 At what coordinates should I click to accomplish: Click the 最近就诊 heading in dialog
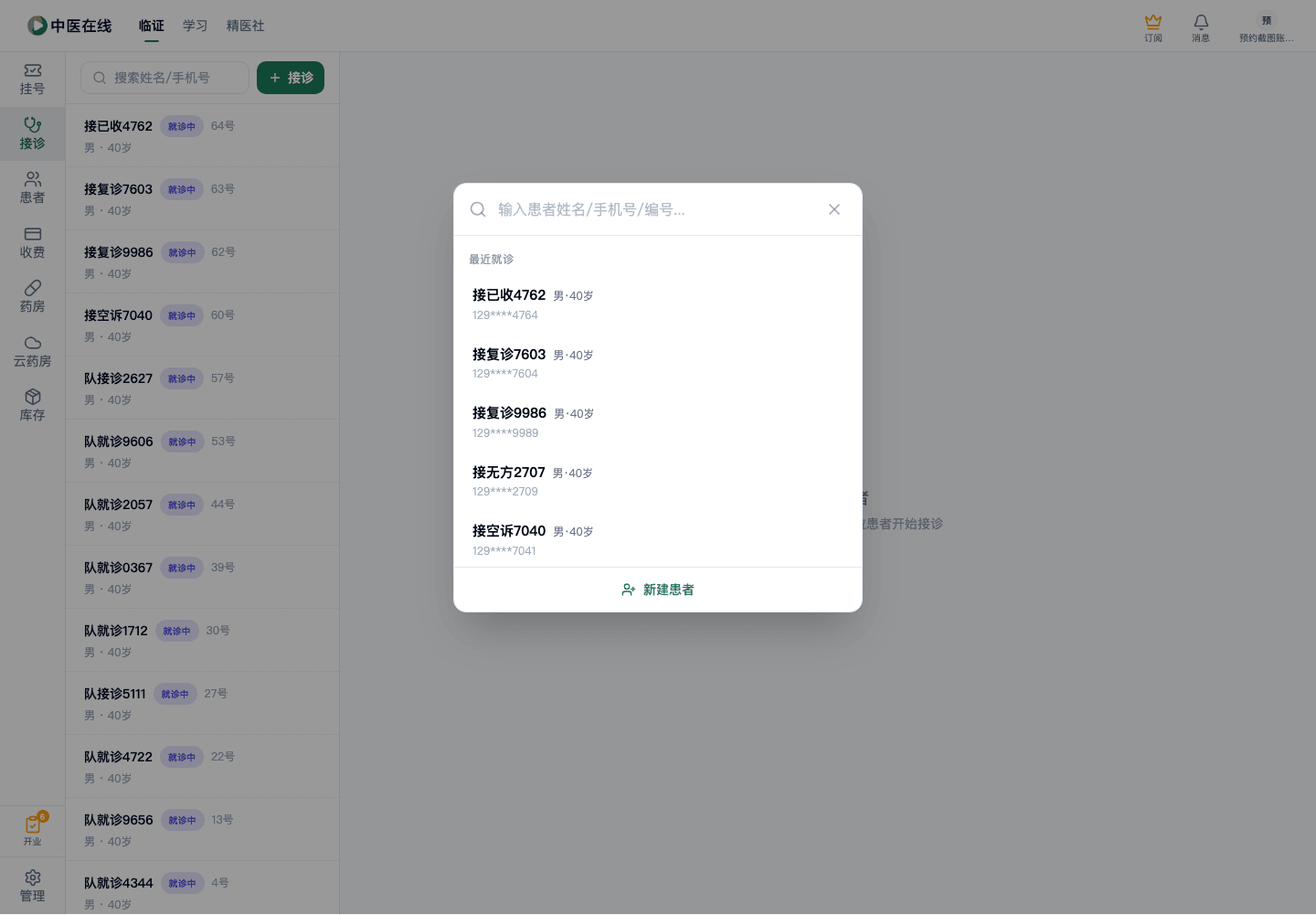tap(491, 260)
